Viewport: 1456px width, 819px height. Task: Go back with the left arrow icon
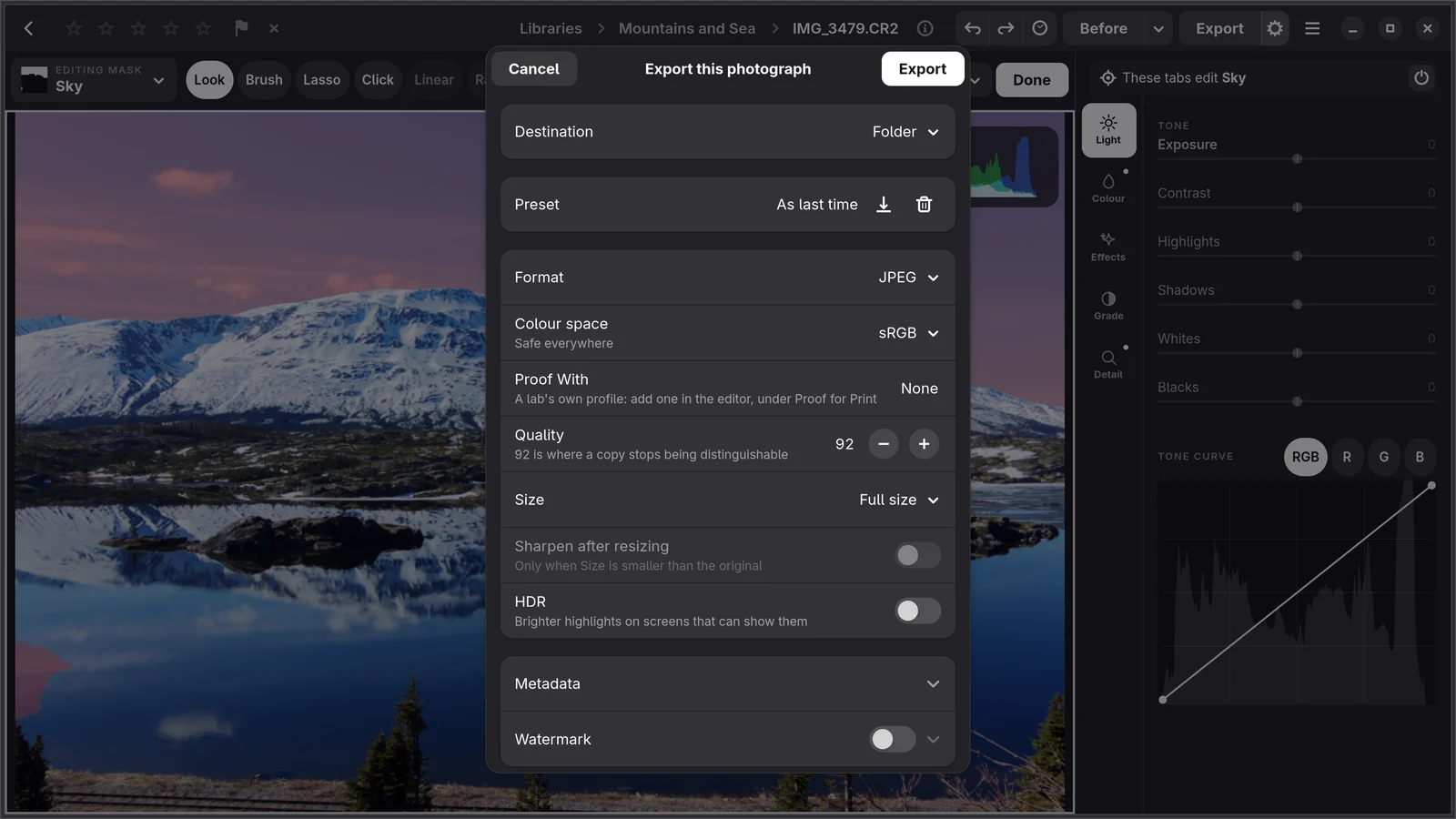click(28, 28)
